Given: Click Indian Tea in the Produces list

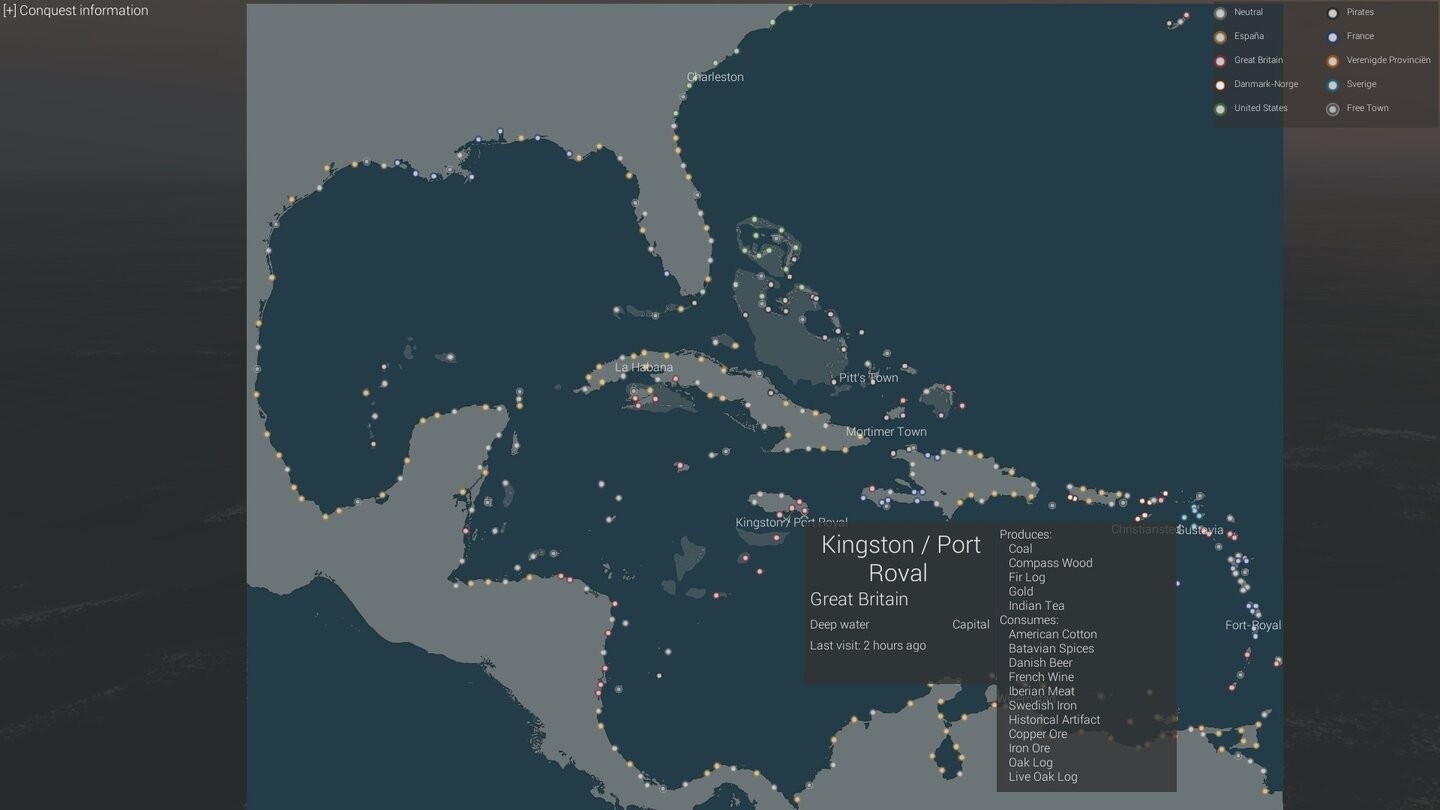Looking at the screenshot, I should [1036, 605].
